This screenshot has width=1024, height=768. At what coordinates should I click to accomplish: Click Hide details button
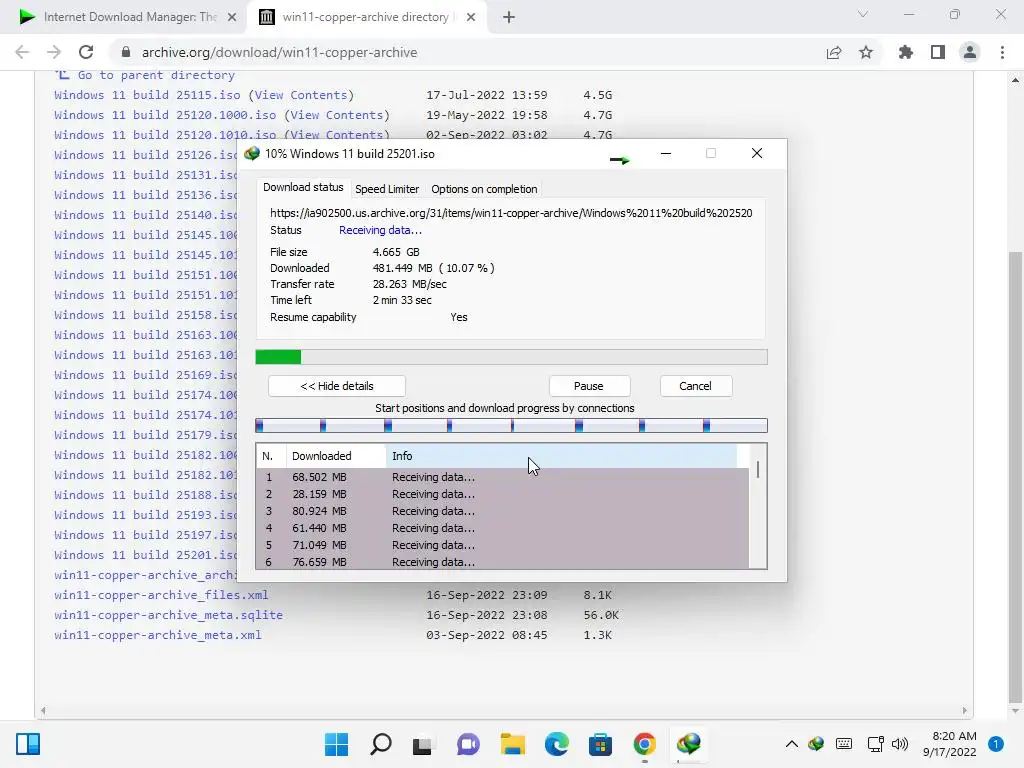click(336, 386)
